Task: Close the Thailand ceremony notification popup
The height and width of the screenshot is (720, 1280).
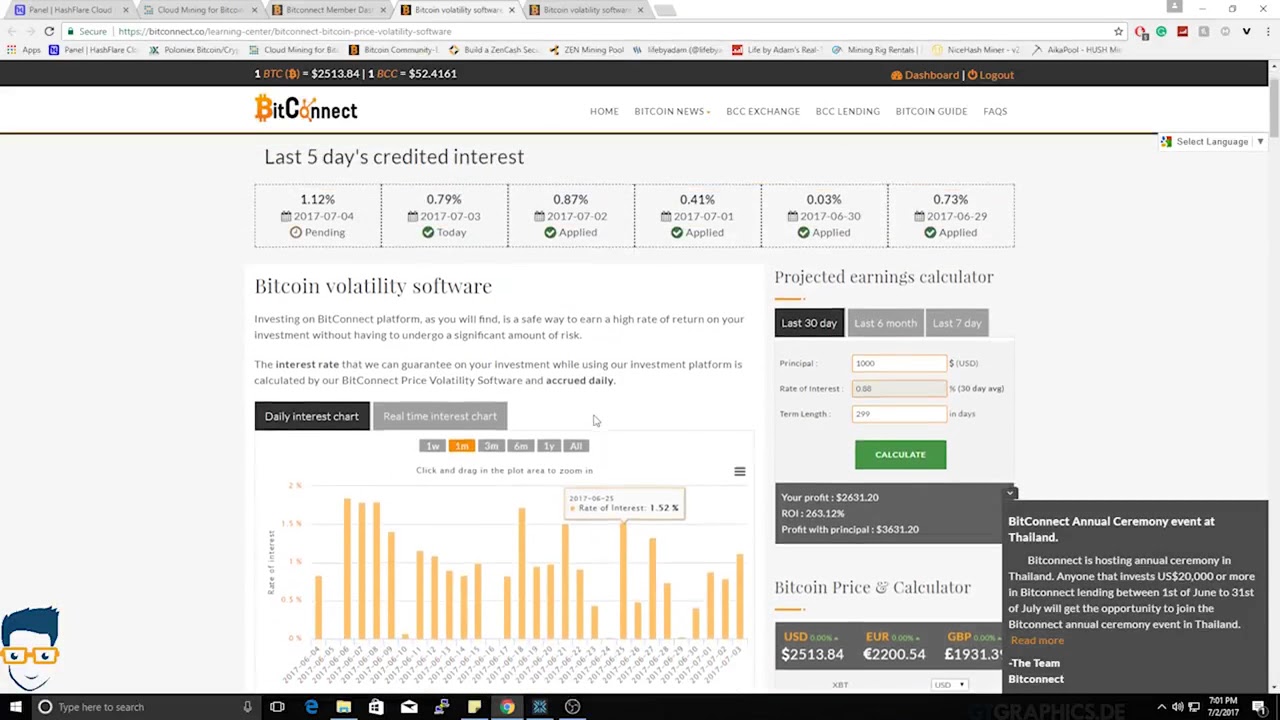Action: coord(1011,493)
